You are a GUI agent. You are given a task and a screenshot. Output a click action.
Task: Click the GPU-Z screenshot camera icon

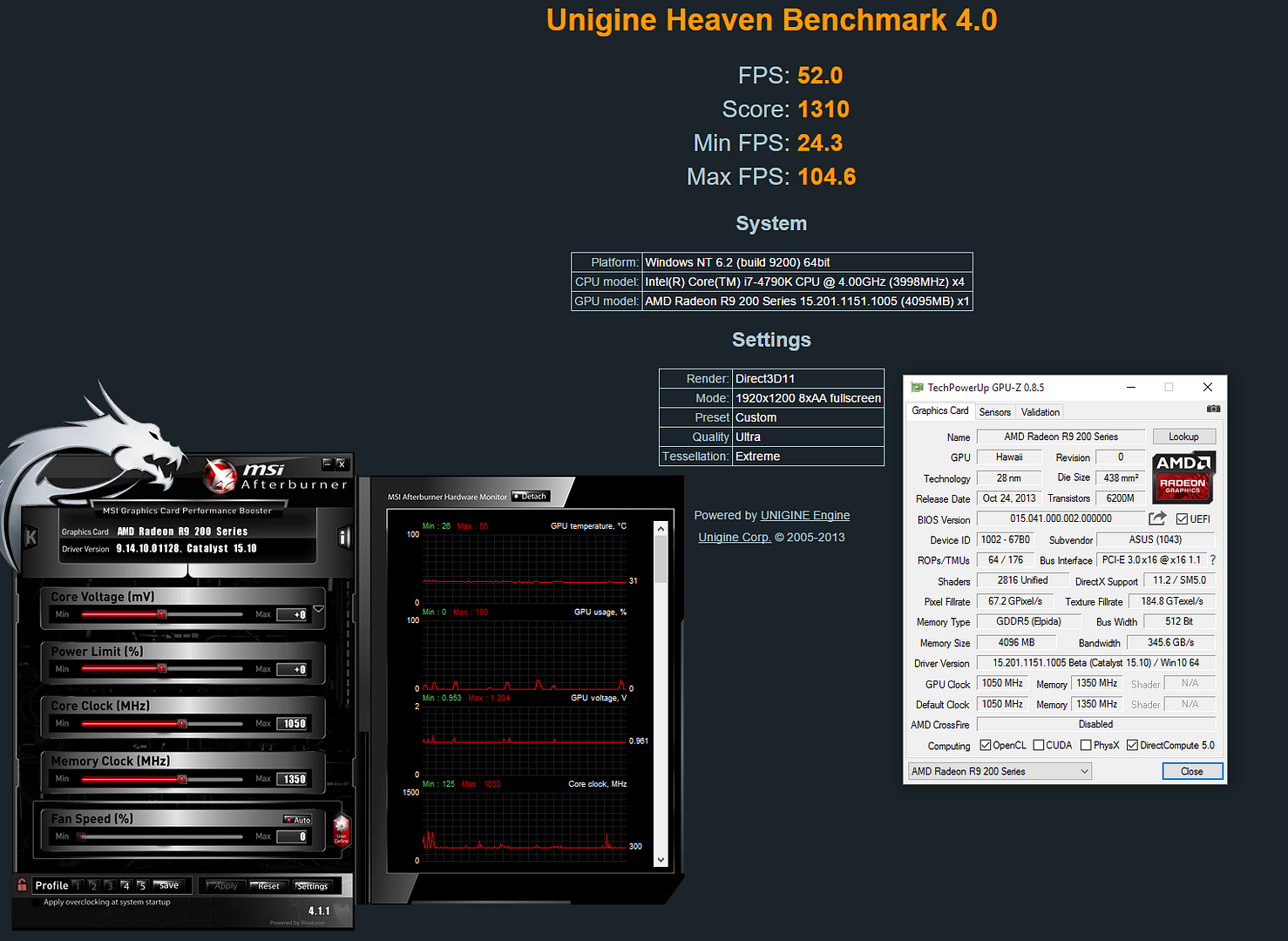[x=1213, y=409]
